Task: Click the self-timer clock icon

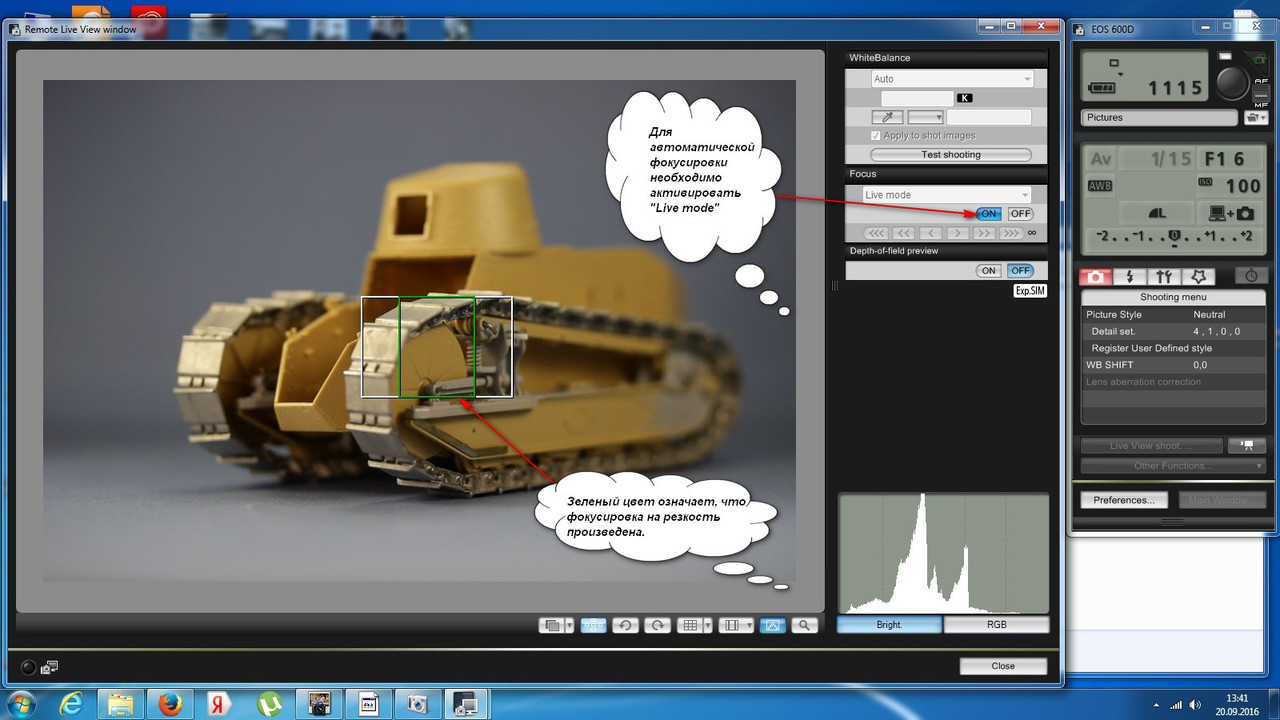Action: pos(1251,277)
